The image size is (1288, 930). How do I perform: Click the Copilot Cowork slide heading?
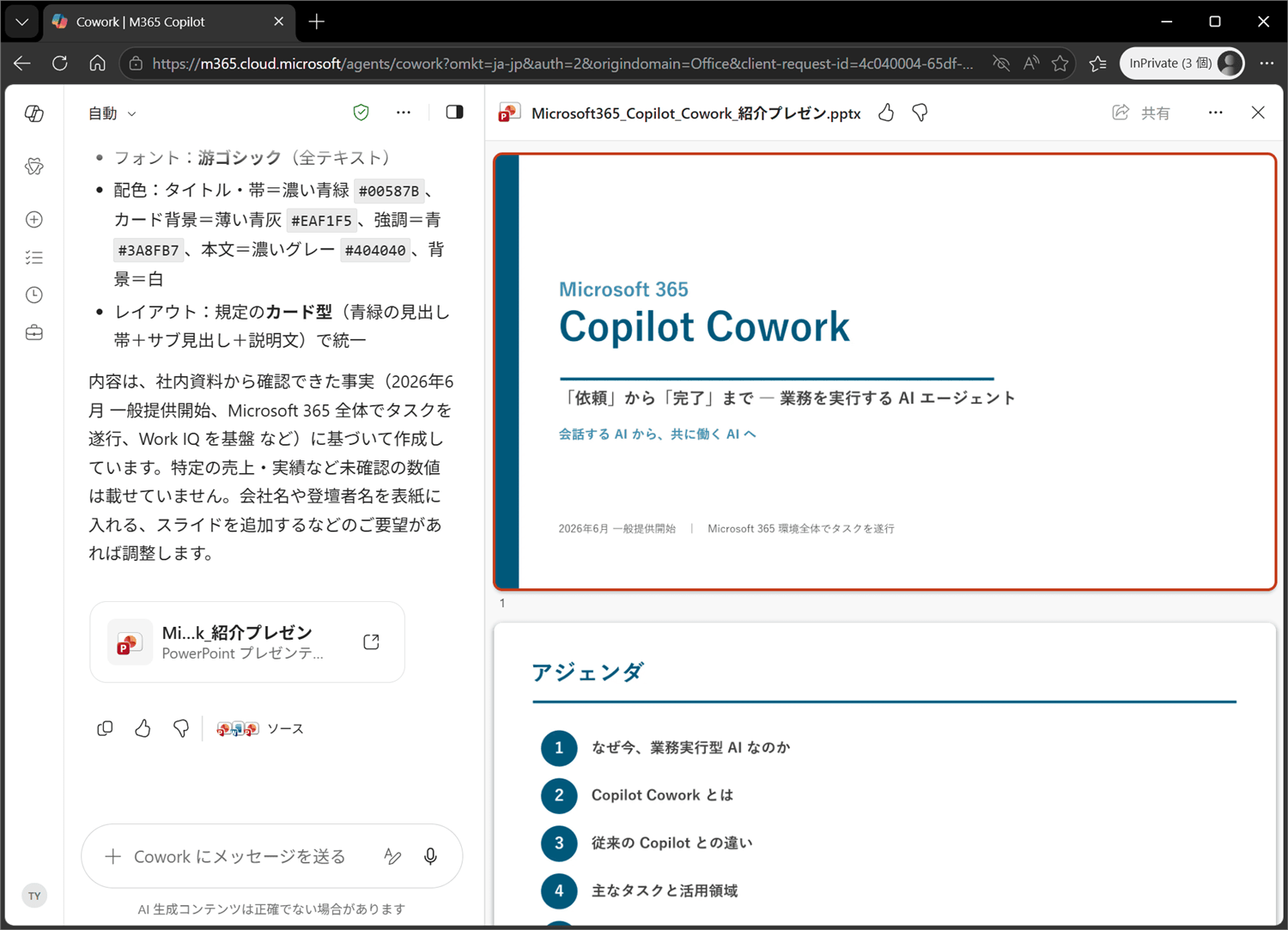pyautogui.click(x=704, y=327)
